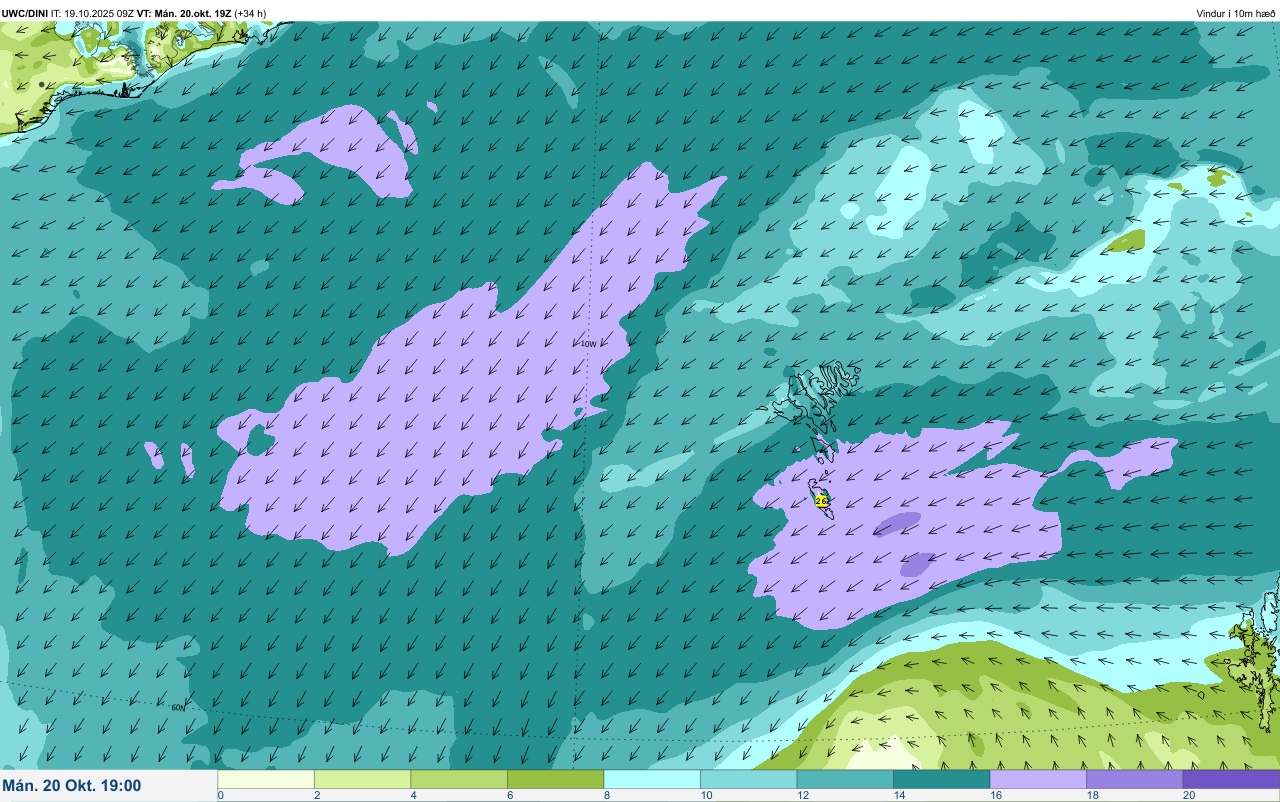Click the 'UWC/DINI IT: 19.10.2025 09Z' header text
Screen dimensions: 1280x802
point(68,13)
